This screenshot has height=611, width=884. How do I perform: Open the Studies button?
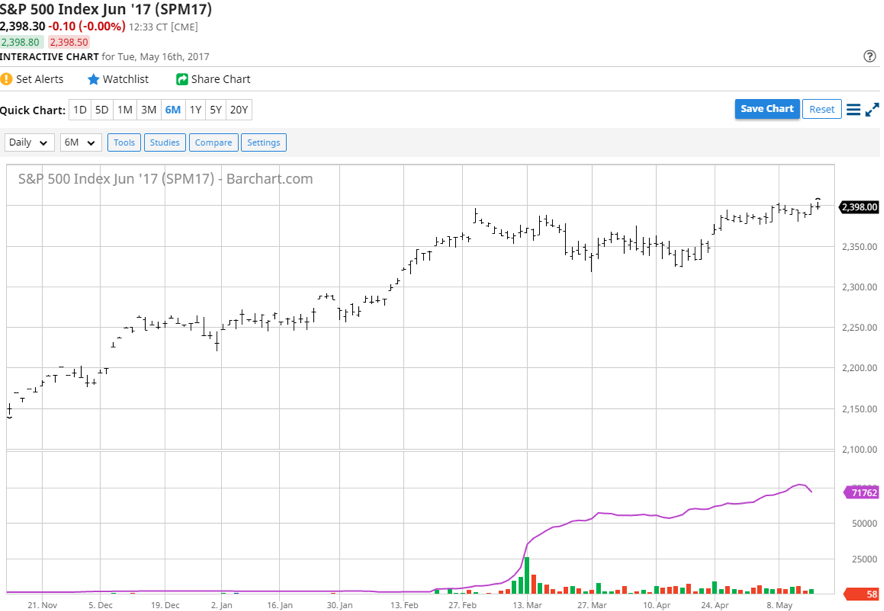[165, 143]
